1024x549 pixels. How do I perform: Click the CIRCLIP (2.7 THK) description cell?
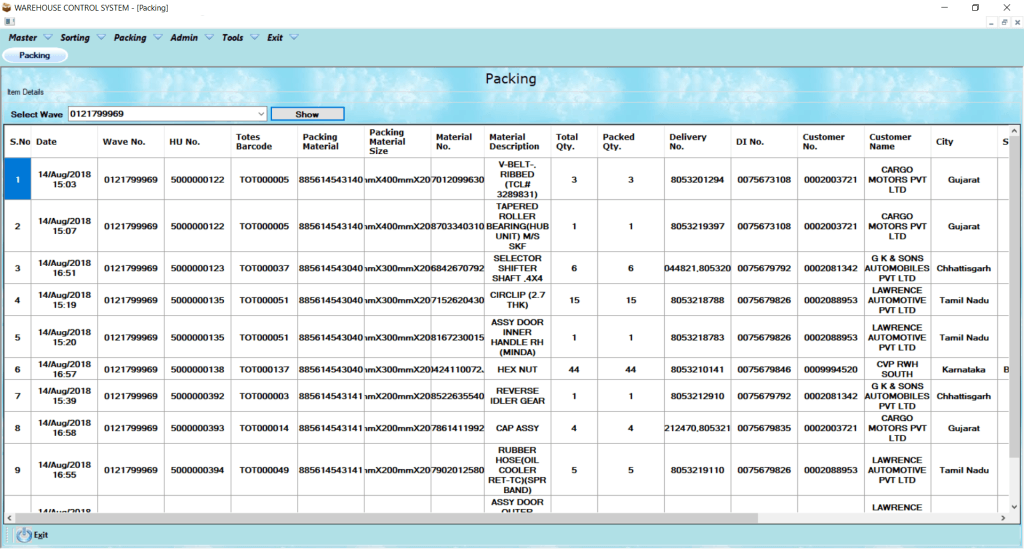pyautogui.click(x=517, y=300)
